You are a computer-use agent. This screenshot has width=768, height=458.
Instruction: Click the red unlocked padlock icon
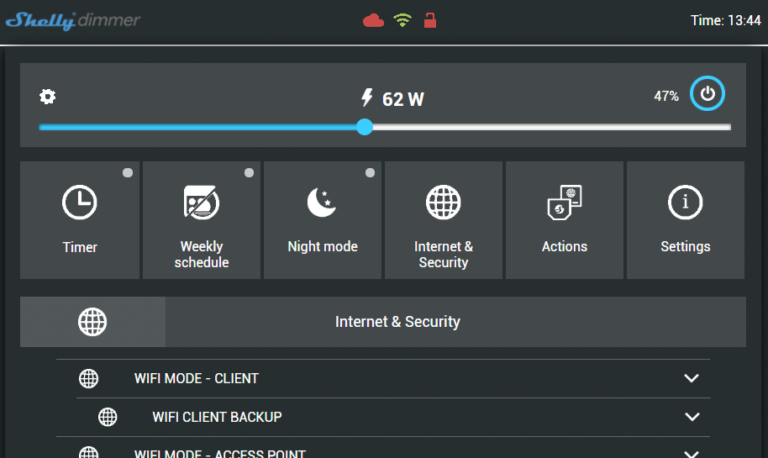tap(430, 20)
